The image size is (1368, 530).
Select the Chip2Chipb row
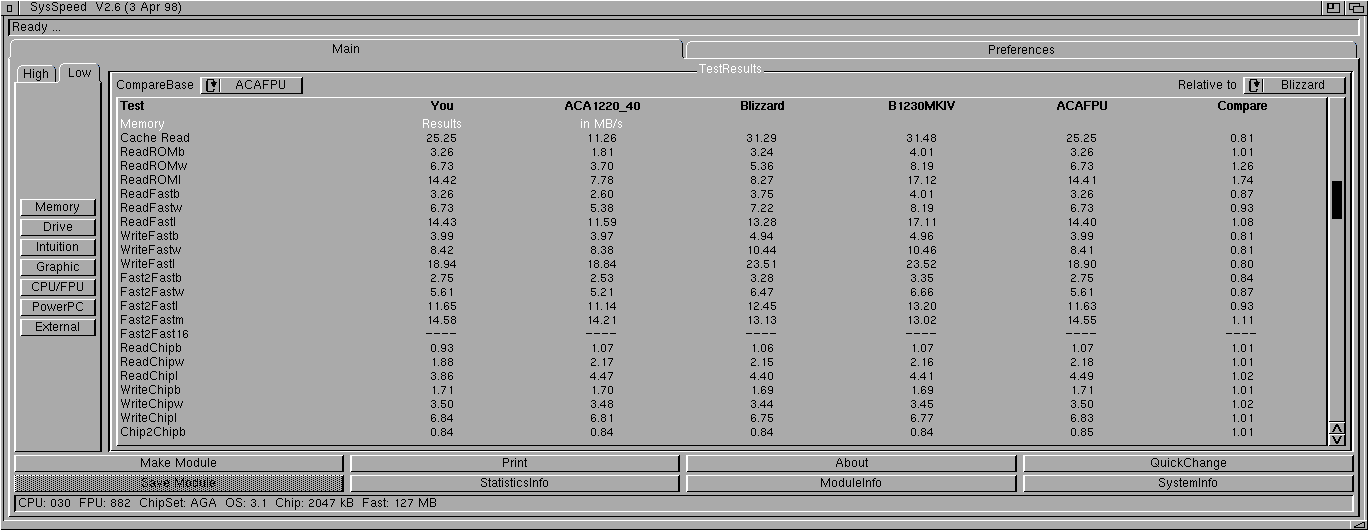tap(722, 432)
